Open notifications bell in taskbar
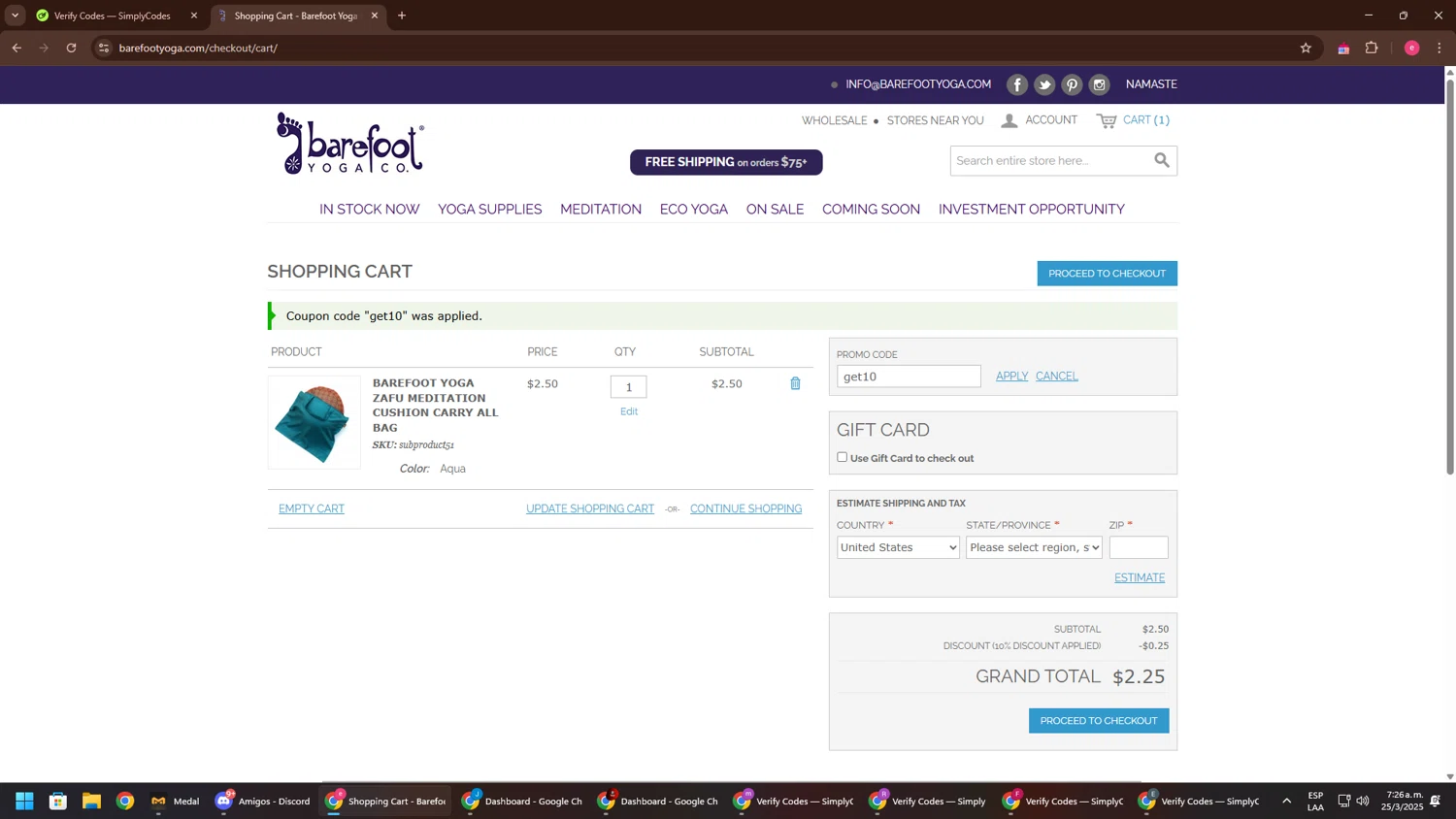Screen dimensions: 1456x819 [x=1436, y=801]
